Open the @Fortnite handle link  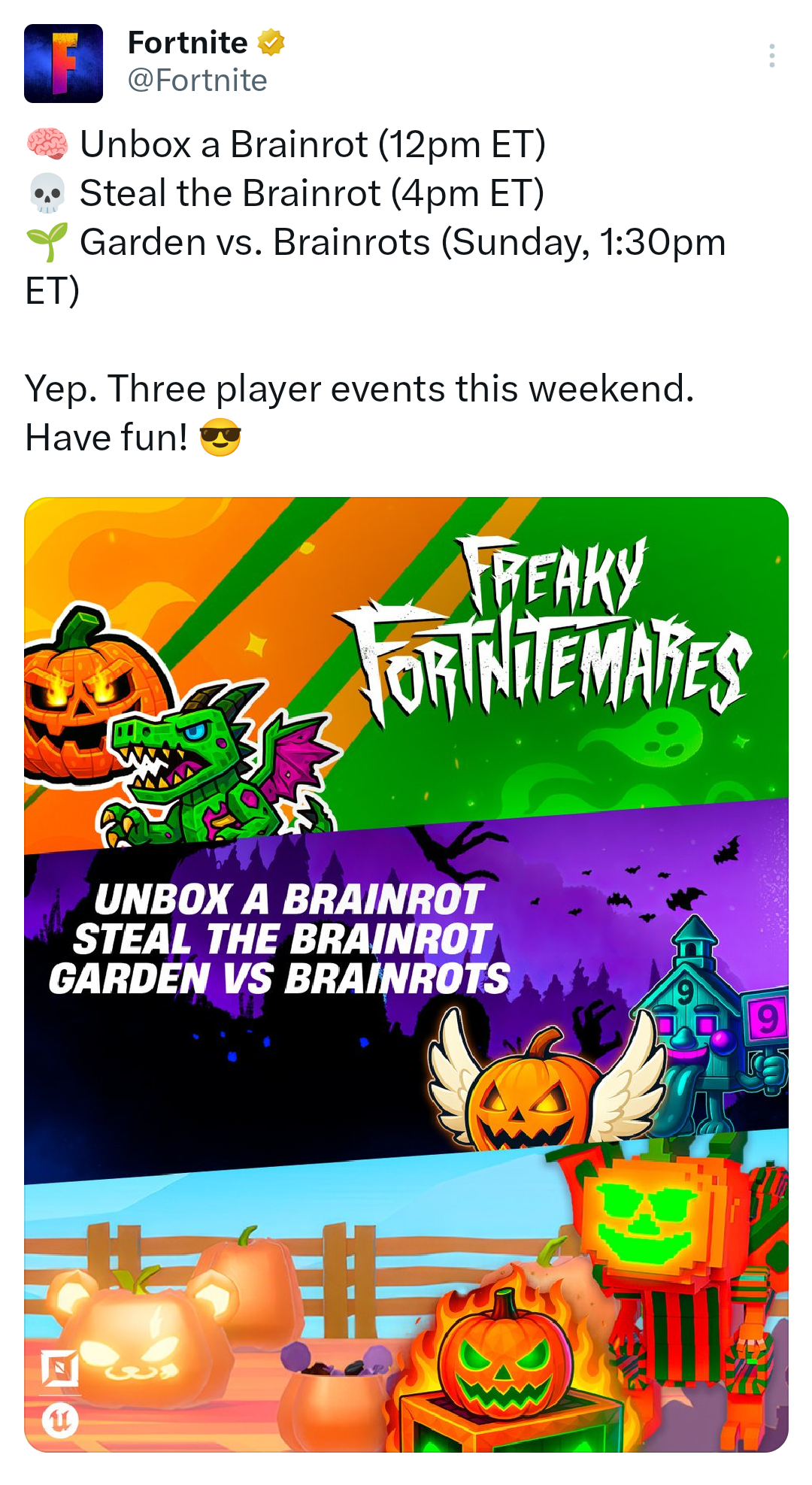(197, 80)
